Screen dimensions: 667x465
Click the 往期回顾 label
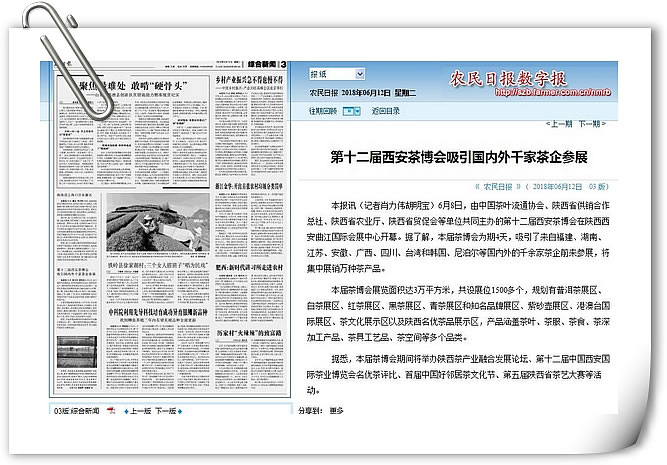323,111
